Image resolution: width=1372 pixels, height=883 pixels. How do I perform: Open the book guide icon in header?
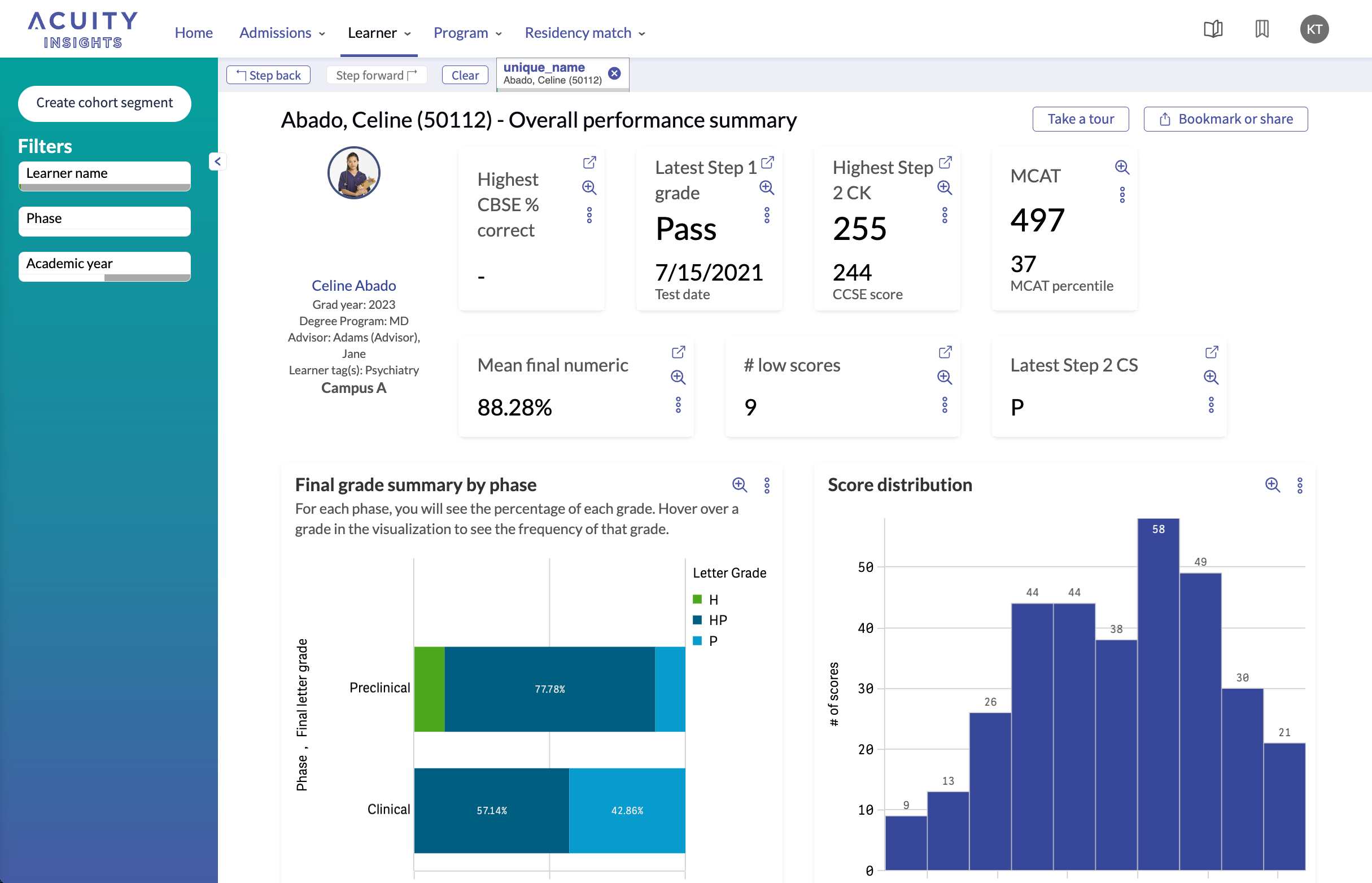[x=1213, y=29]
